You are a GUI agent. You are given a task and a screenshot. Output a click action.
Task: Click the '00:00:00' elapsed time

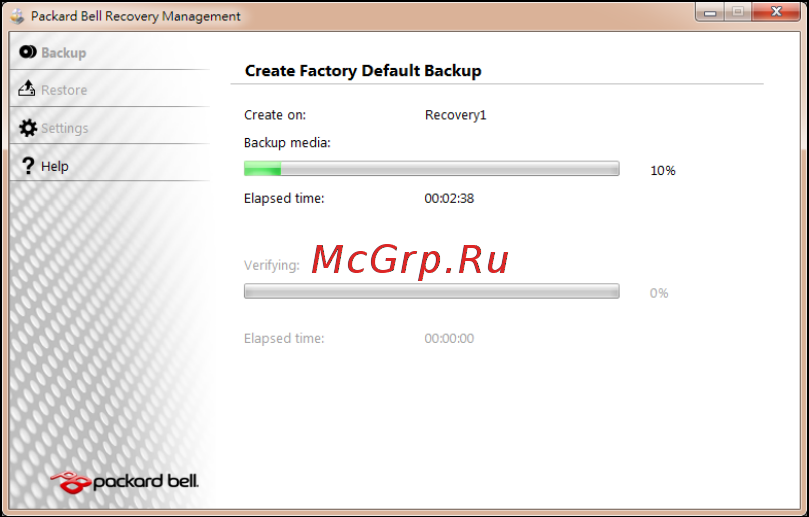pos(449,338)
